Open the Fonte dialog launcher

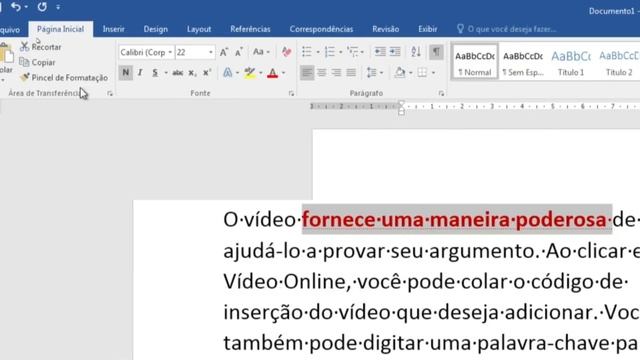coord(291,93)
